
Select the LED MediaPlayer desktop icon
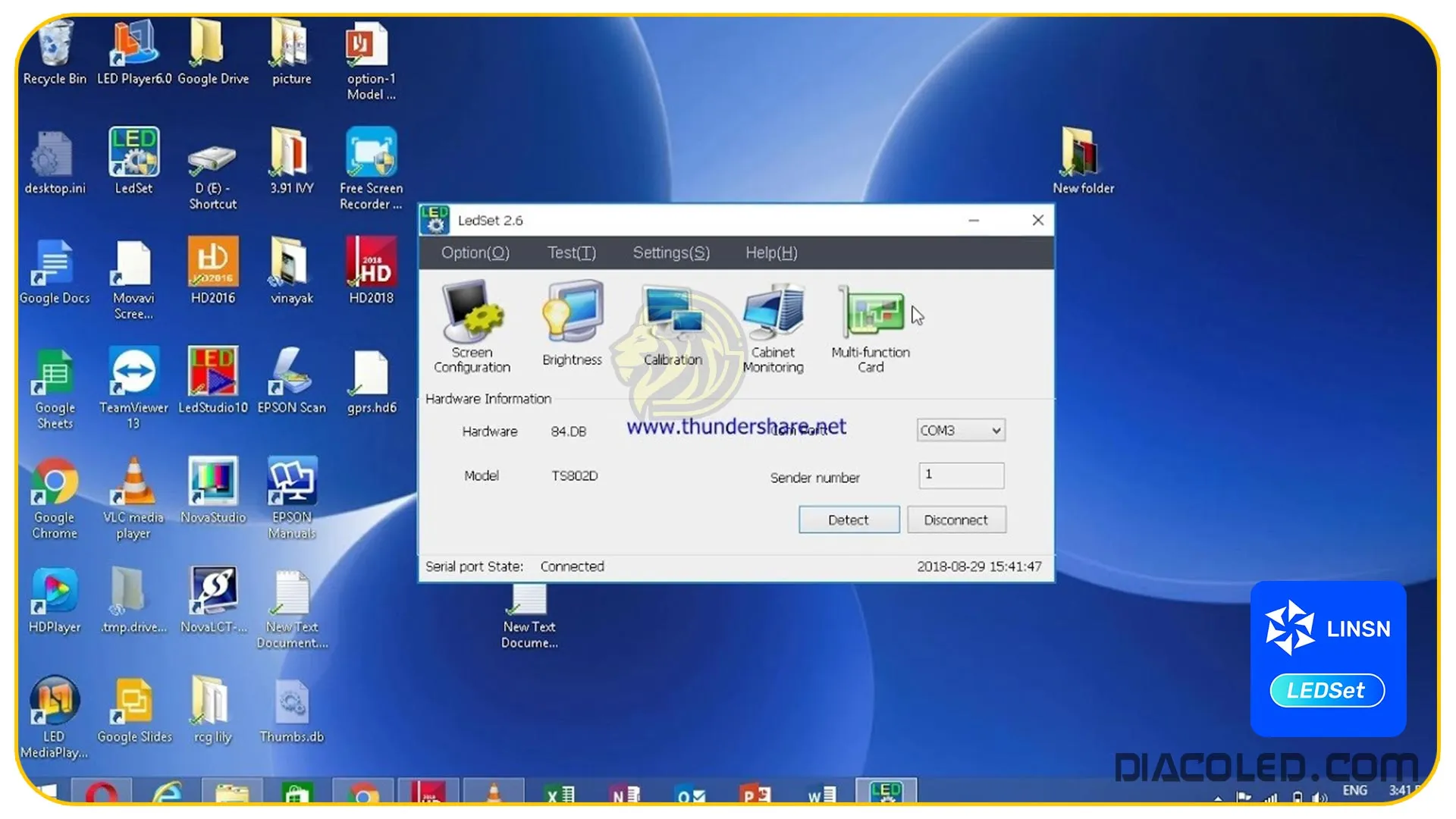click(55, 717)
